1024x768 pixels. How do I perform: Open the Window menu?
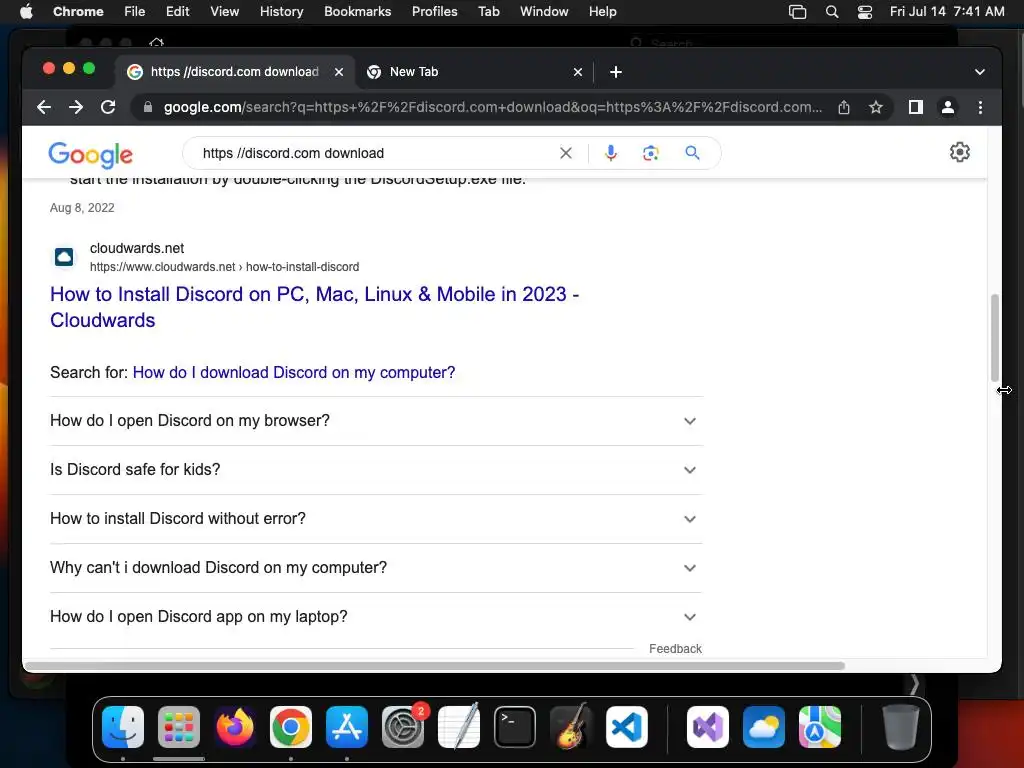544,12
